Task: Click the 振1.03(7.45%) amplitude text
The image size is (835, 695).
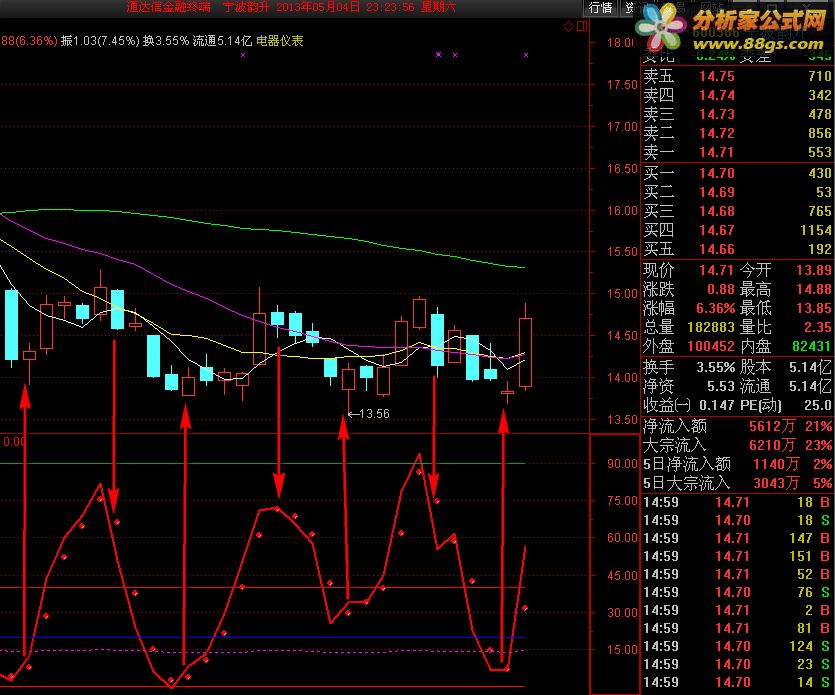Action: pyautogui.click(x=100, y=40)
